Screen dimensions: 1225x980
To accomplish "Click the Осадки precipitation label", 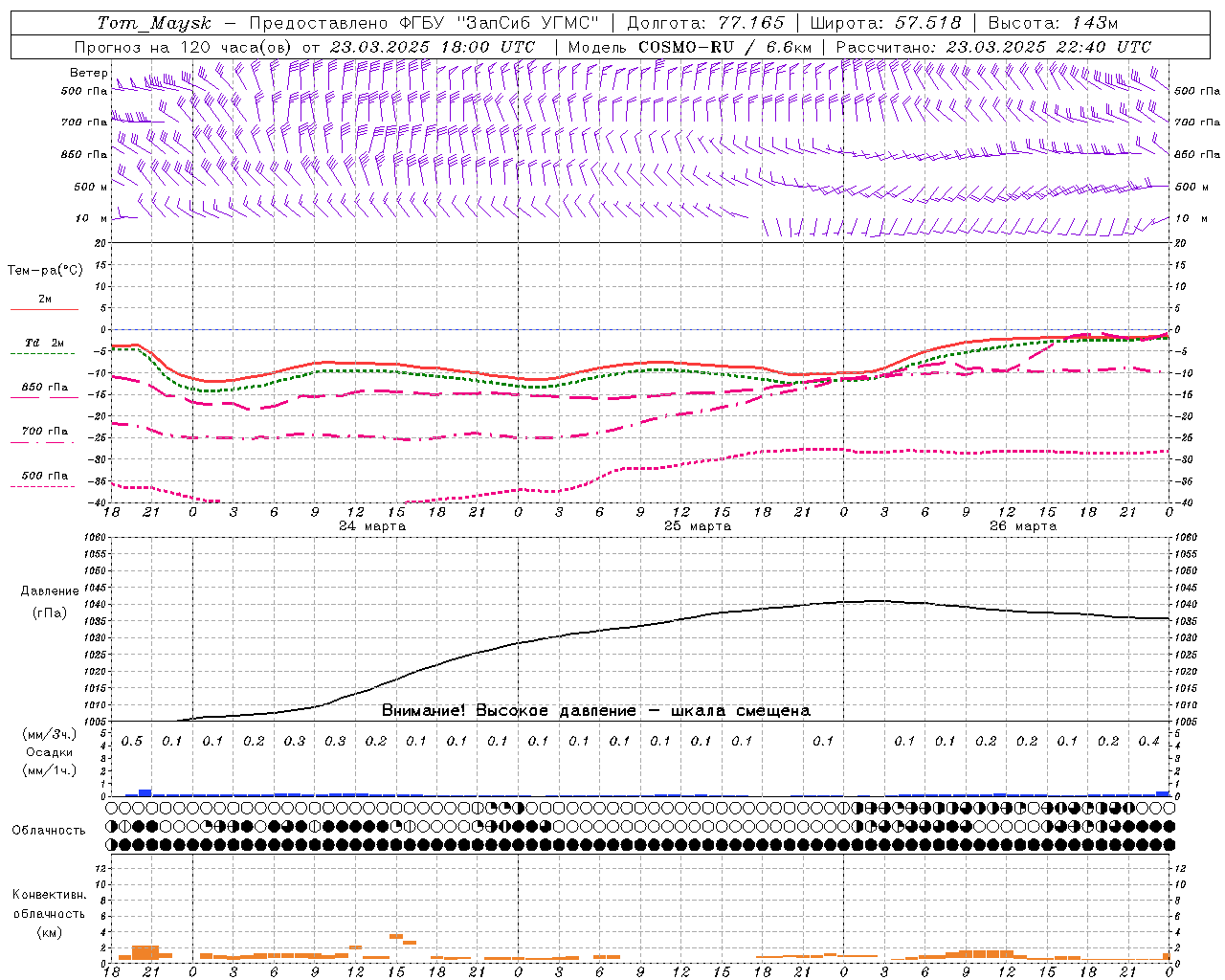I will [49, 752].
